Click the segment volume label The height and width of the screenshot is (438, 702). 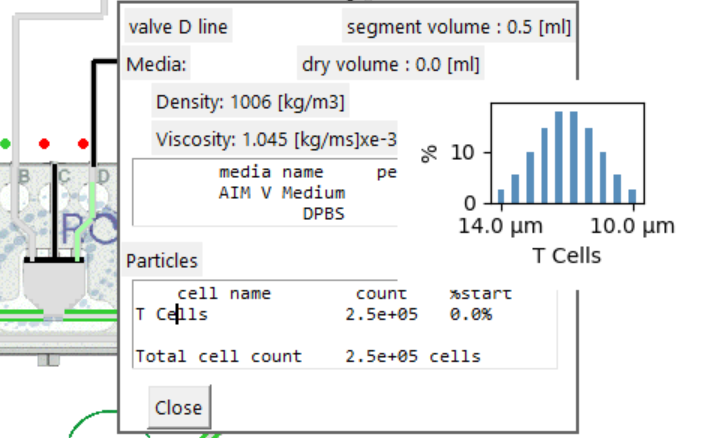pos(458,27)
